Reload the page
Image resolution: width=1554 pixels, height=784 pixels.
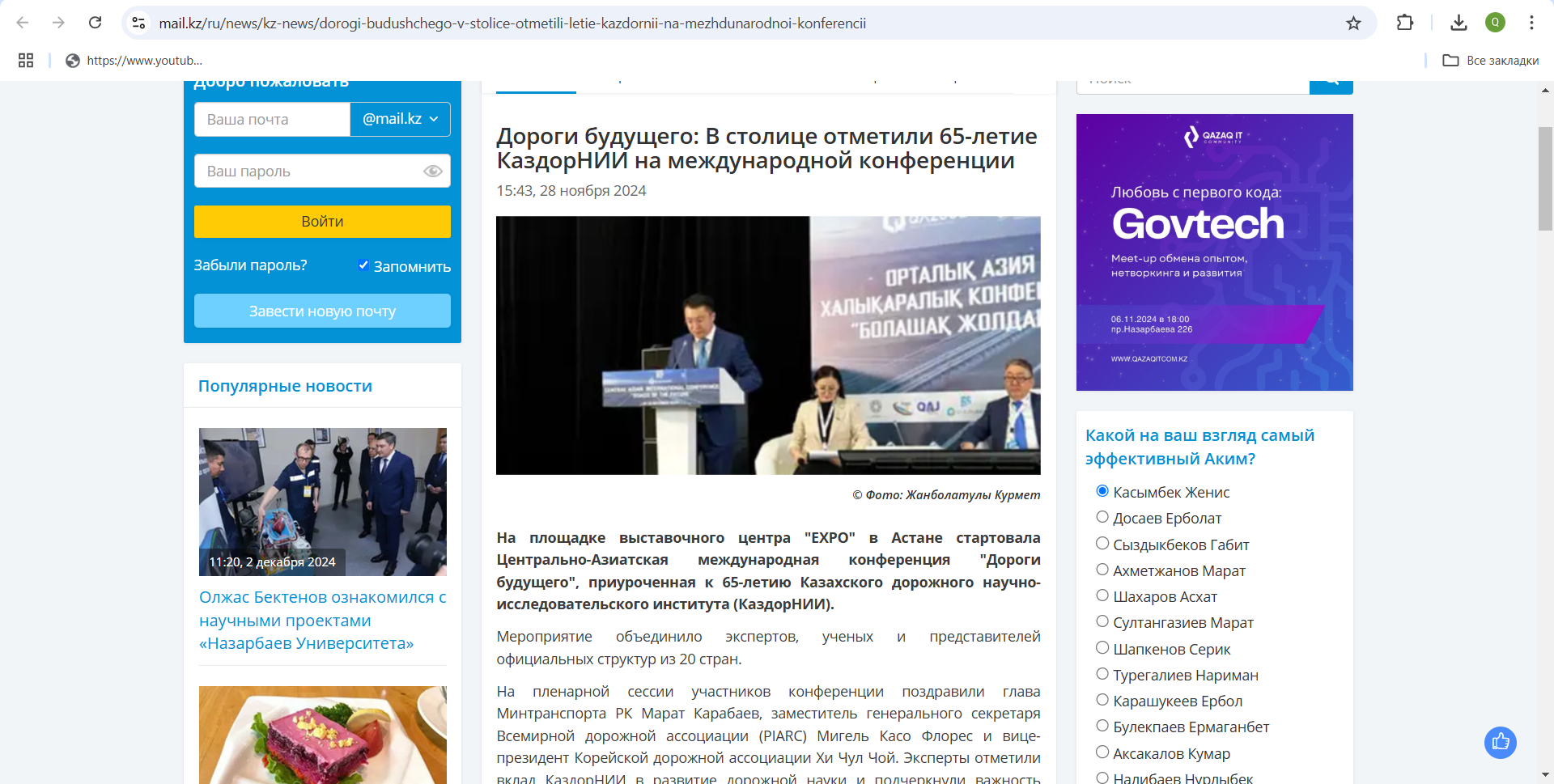[x=95, y=23]
